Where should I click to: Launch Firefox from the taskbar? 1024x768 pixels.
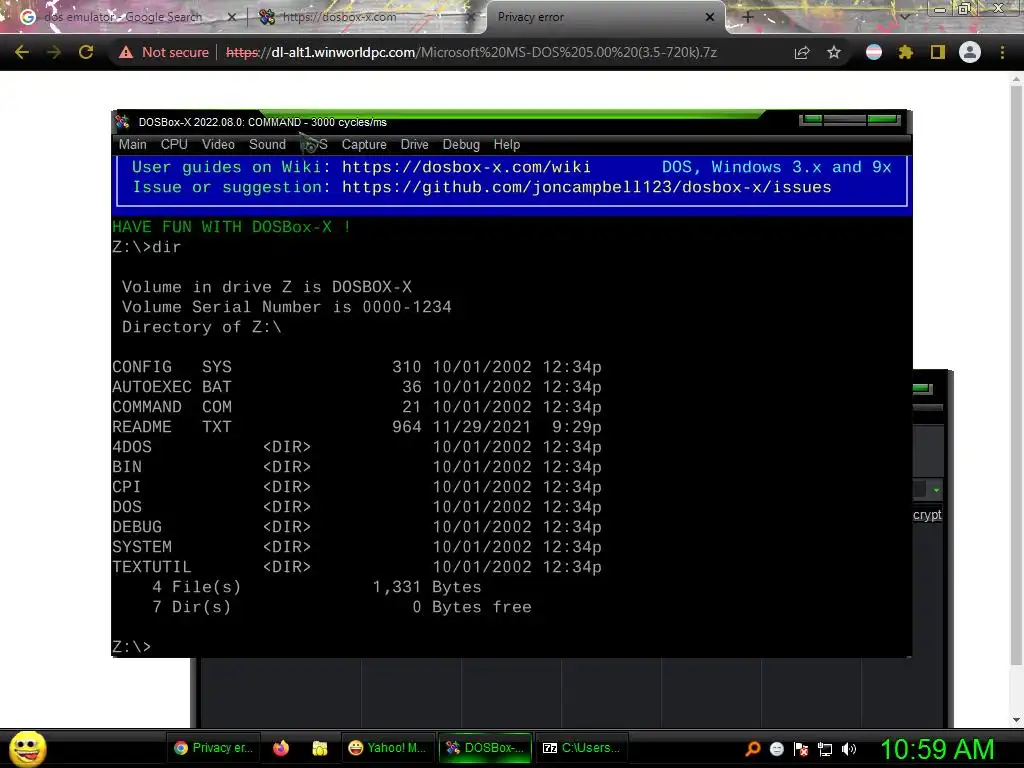point(281,748)
